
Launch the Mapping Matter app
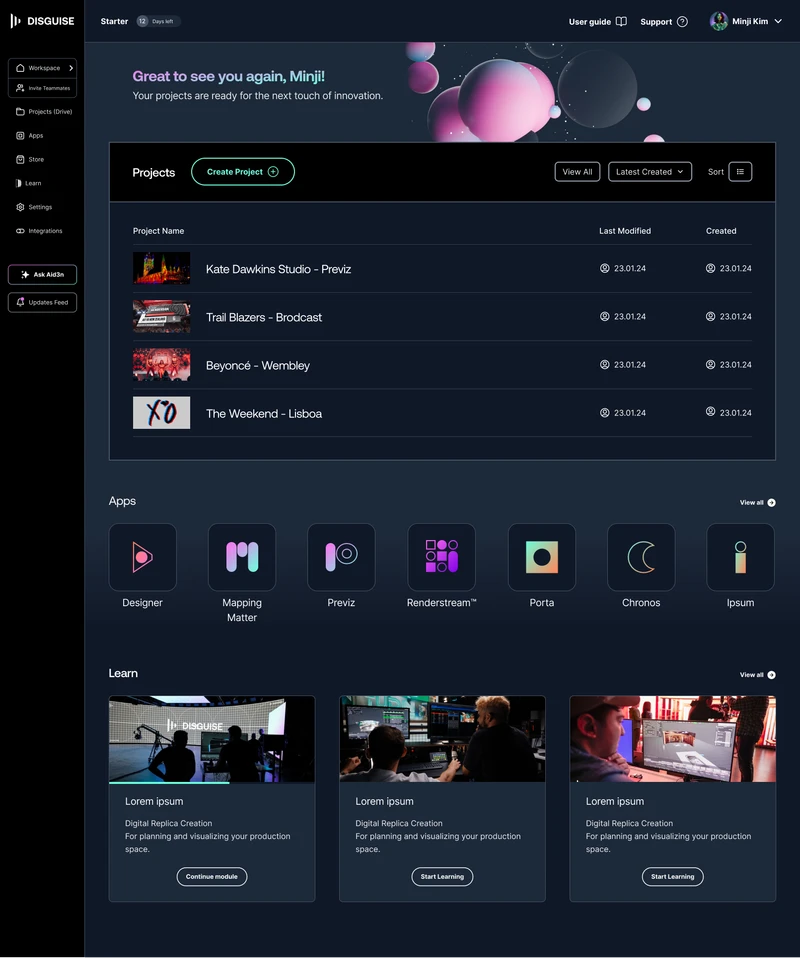point(242,557)
